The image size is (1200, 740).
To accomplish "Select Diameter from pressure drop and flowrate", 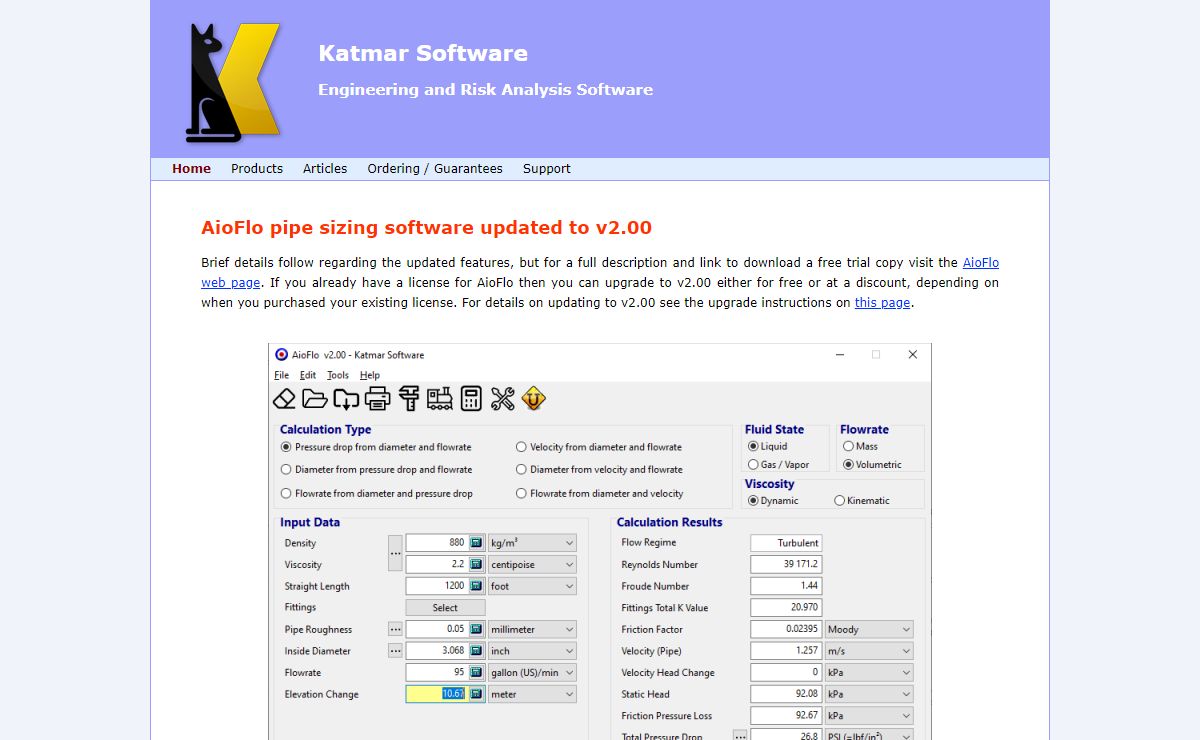I will point(376,469).
